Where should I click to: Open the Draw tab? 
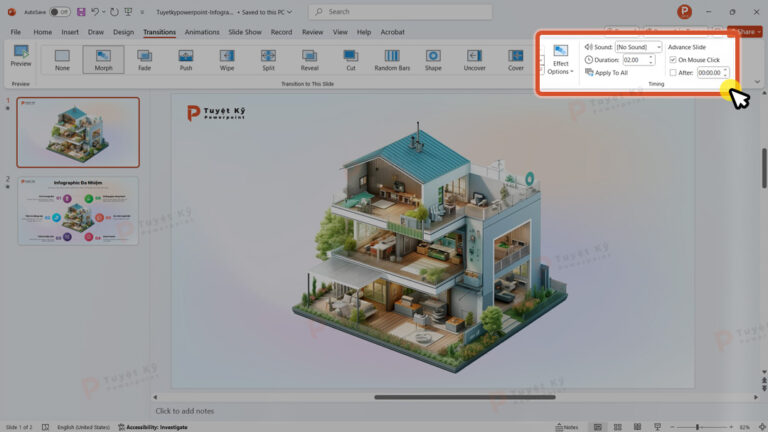pyautogui.click(x=96, y=32)
